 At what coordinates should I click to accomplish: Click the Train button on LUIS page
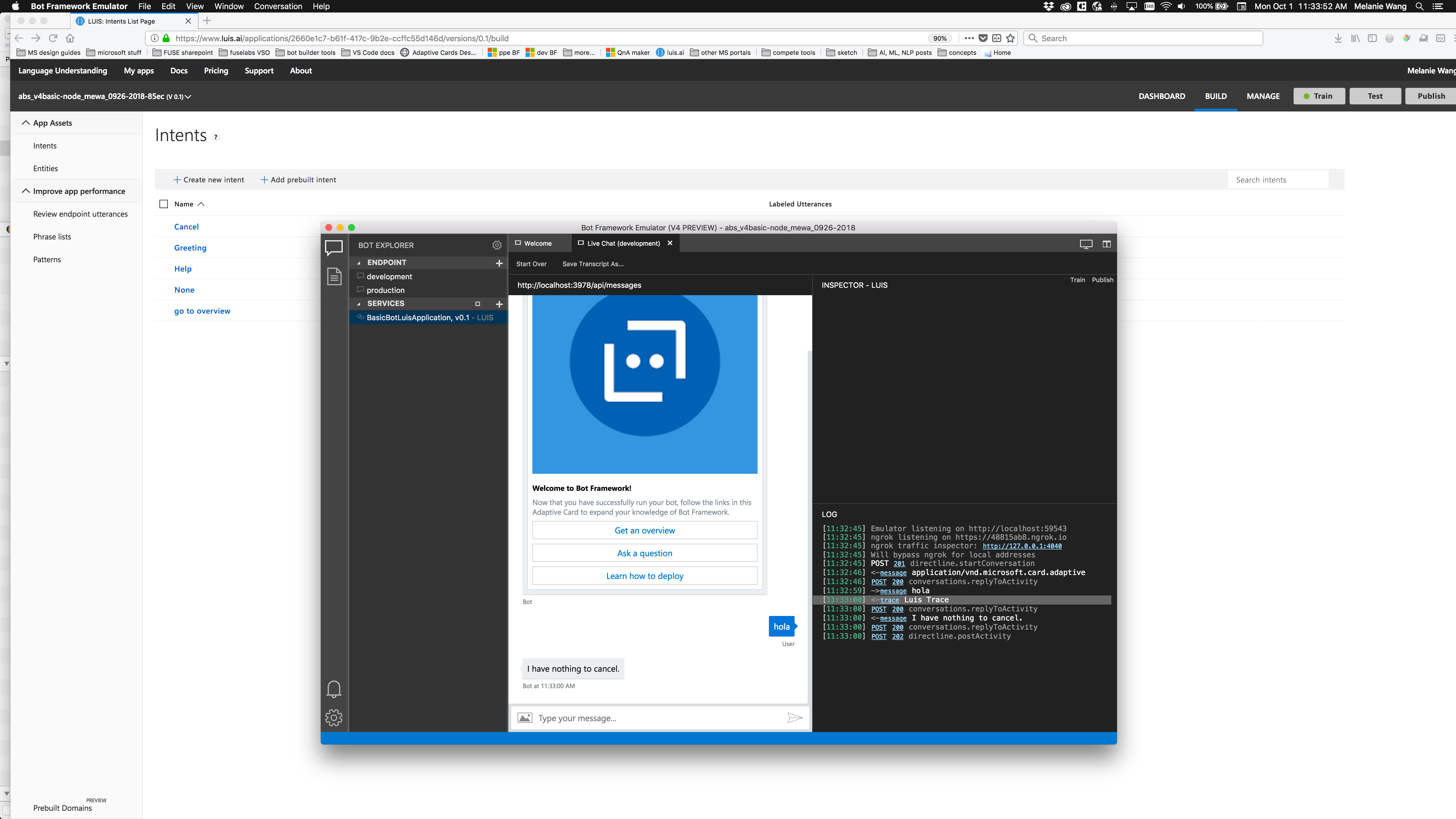pyautogui.click(x=1319, y=96)
